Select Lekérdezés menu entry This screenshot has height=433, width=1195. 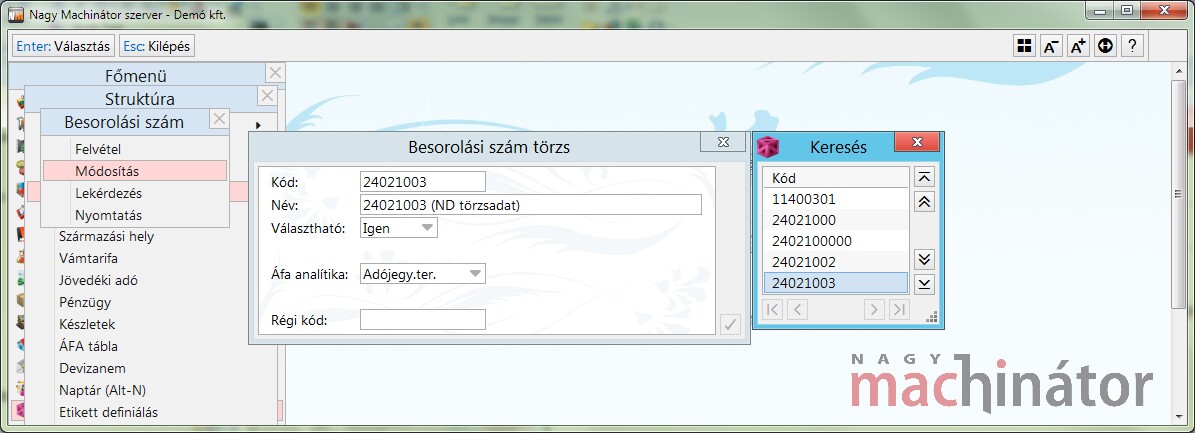pyautogui.click(x=135, y=193)
